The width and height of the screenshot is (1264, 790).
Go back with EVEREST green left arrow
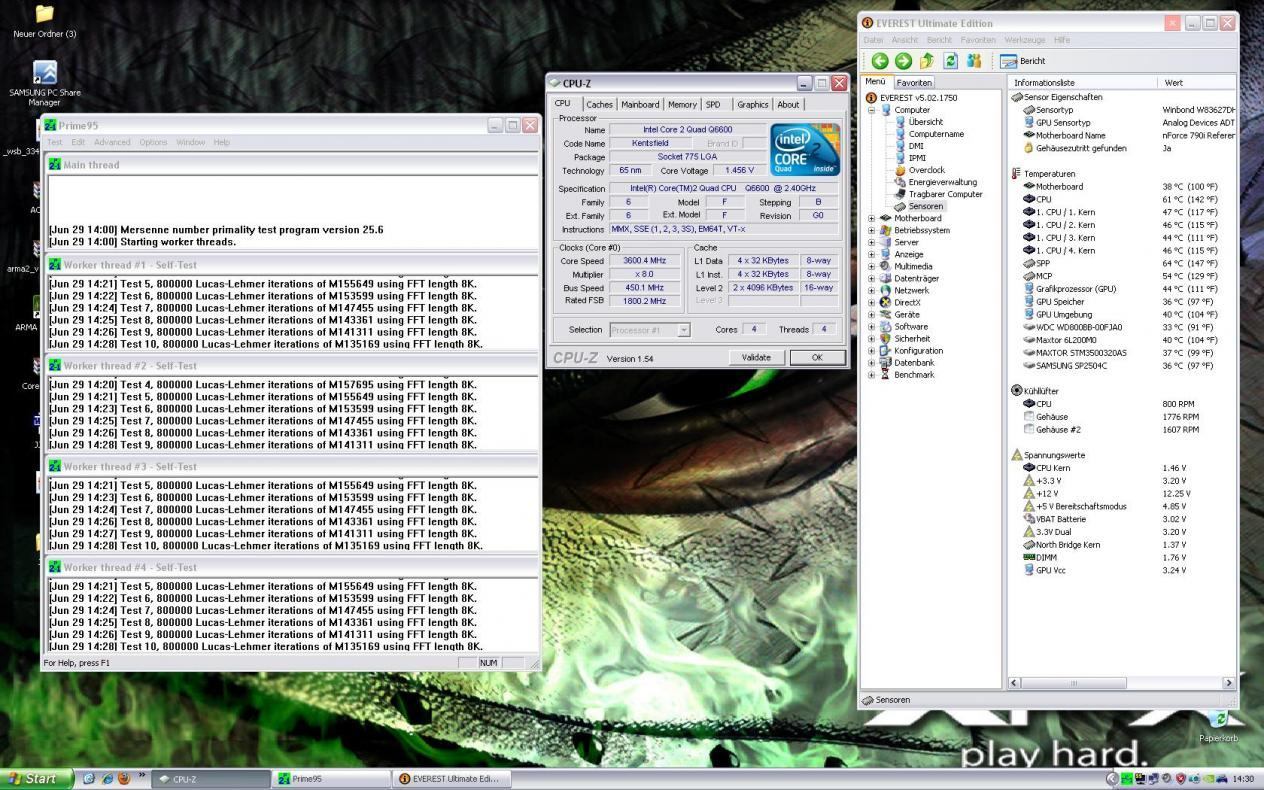tap(880, 61)
